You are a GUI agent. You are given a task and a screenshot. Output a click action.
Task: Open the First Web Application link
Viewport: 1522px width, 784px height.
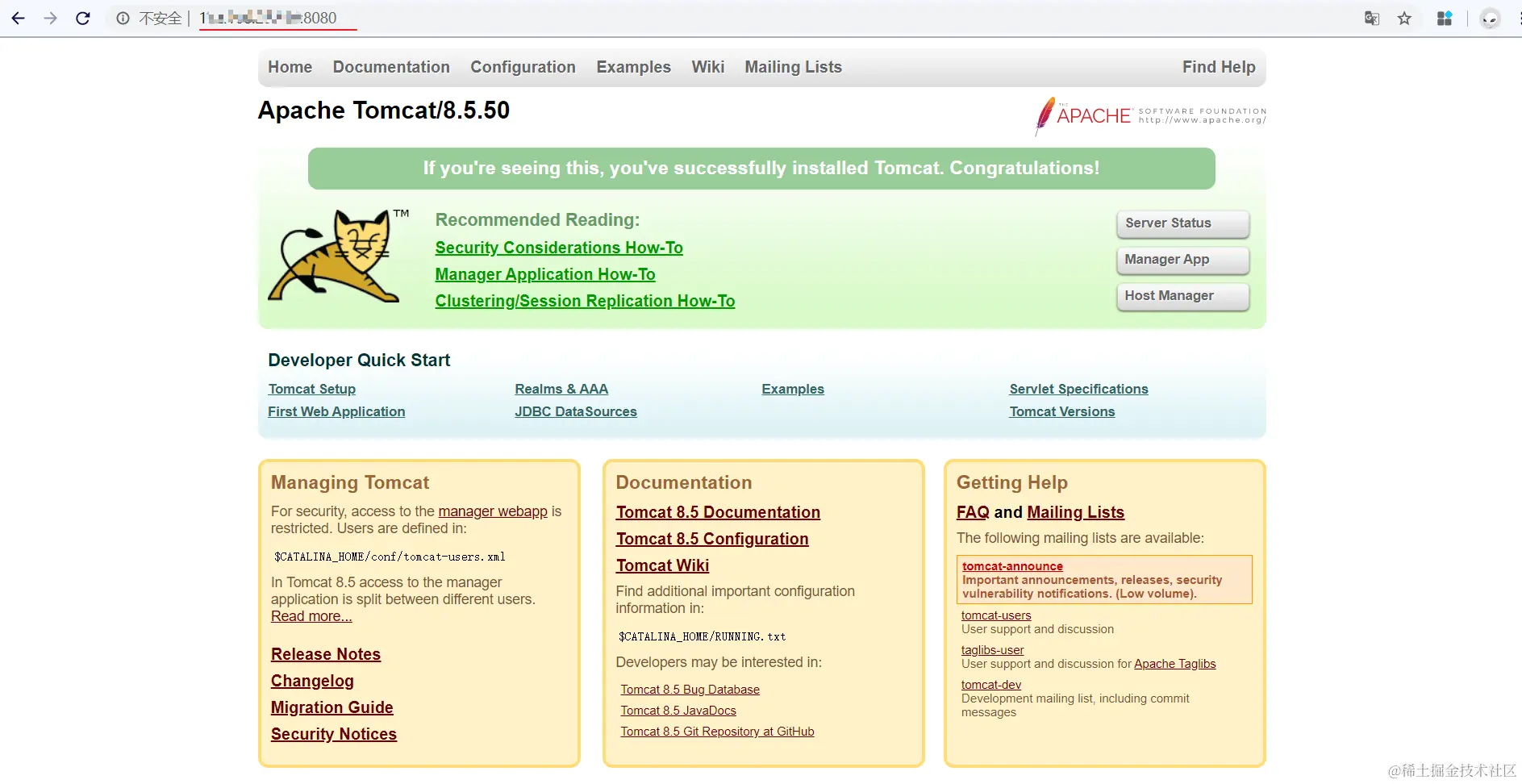click(336, 411)
